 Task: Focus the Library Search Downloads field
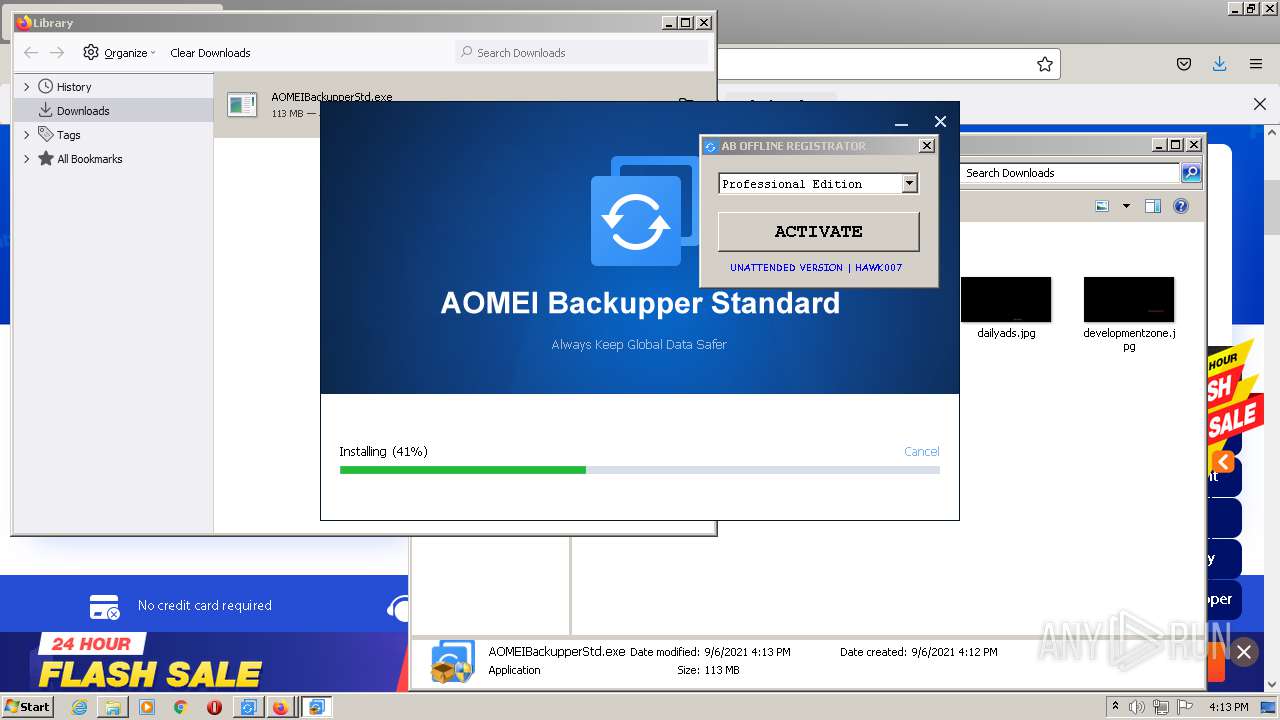coord(581,52)
